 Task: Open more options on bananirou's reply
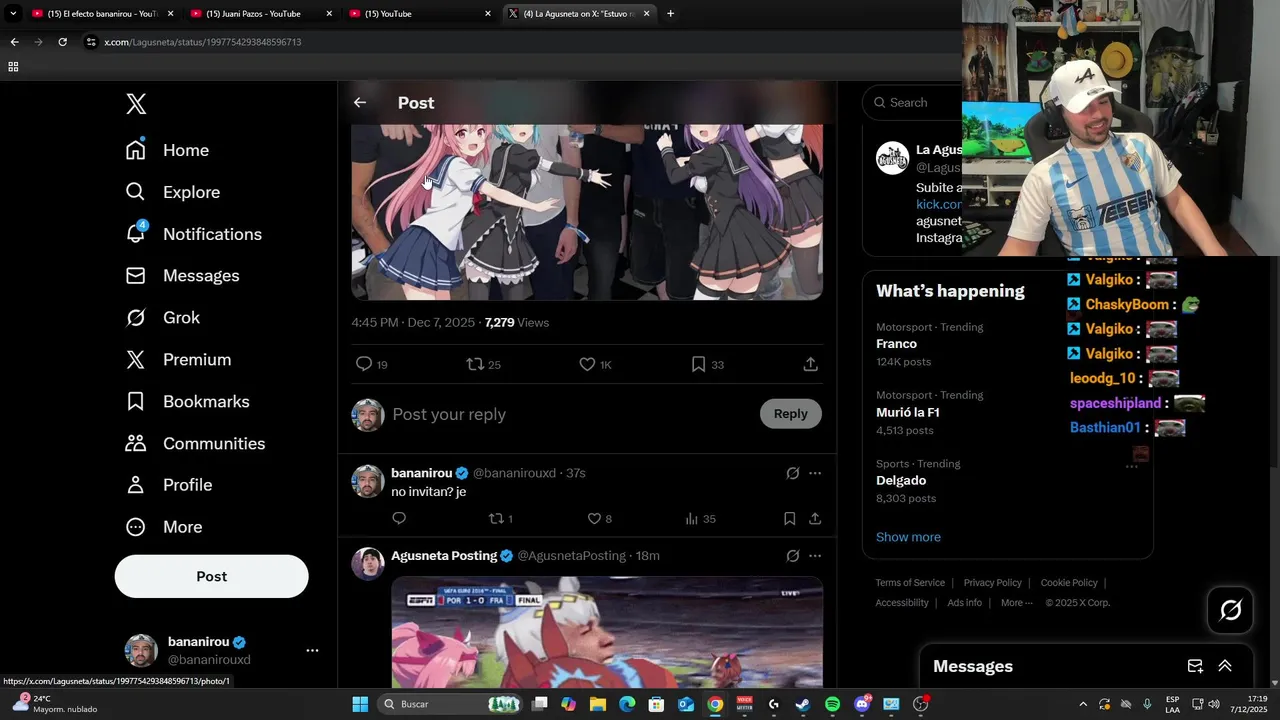pos(815,473)
